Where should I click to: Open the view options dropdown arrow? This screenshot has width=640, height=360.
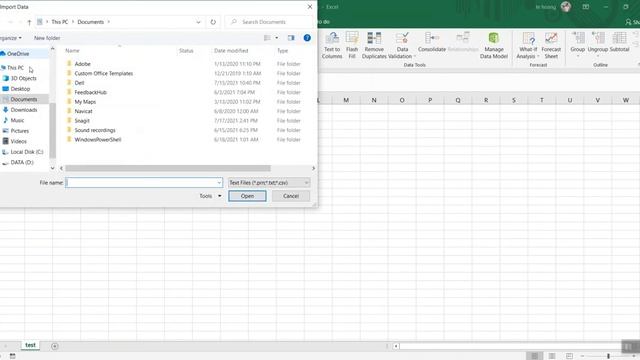[x=277, y=38]
